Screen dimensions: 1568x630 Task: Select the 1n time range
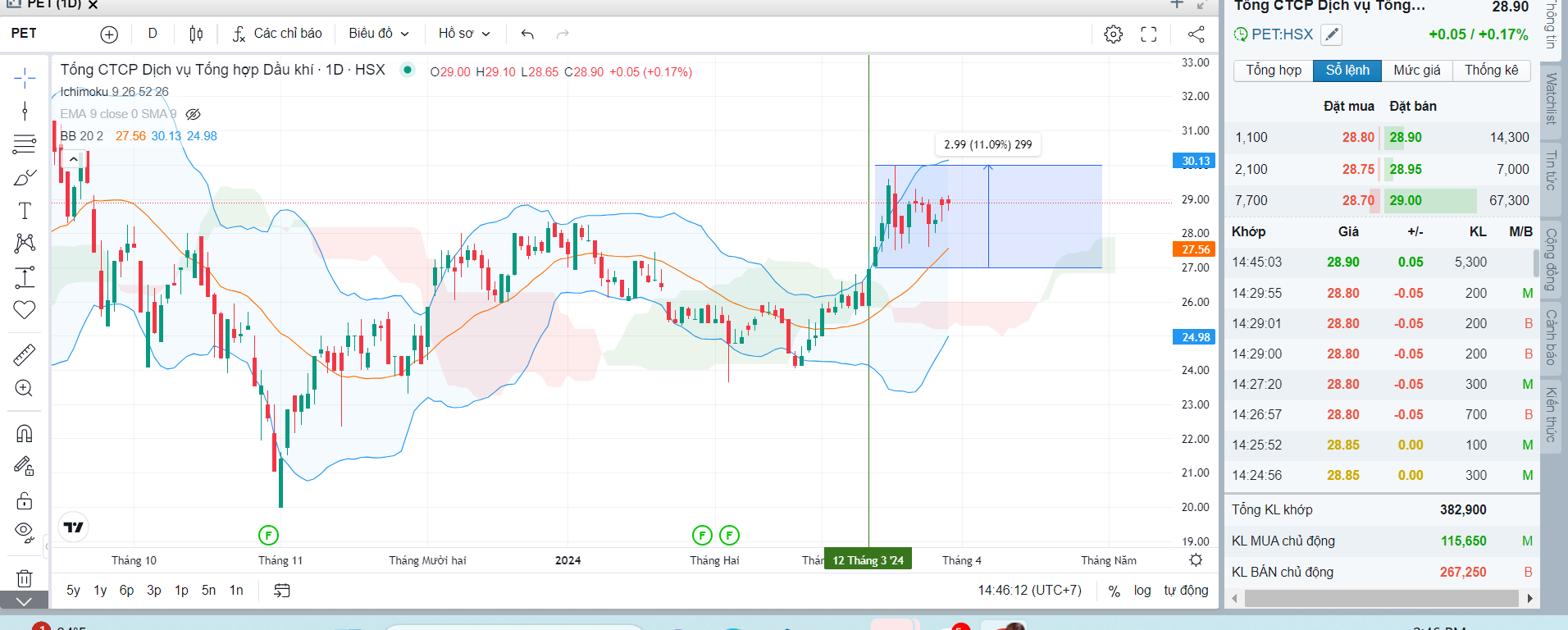tap(236, 591)
